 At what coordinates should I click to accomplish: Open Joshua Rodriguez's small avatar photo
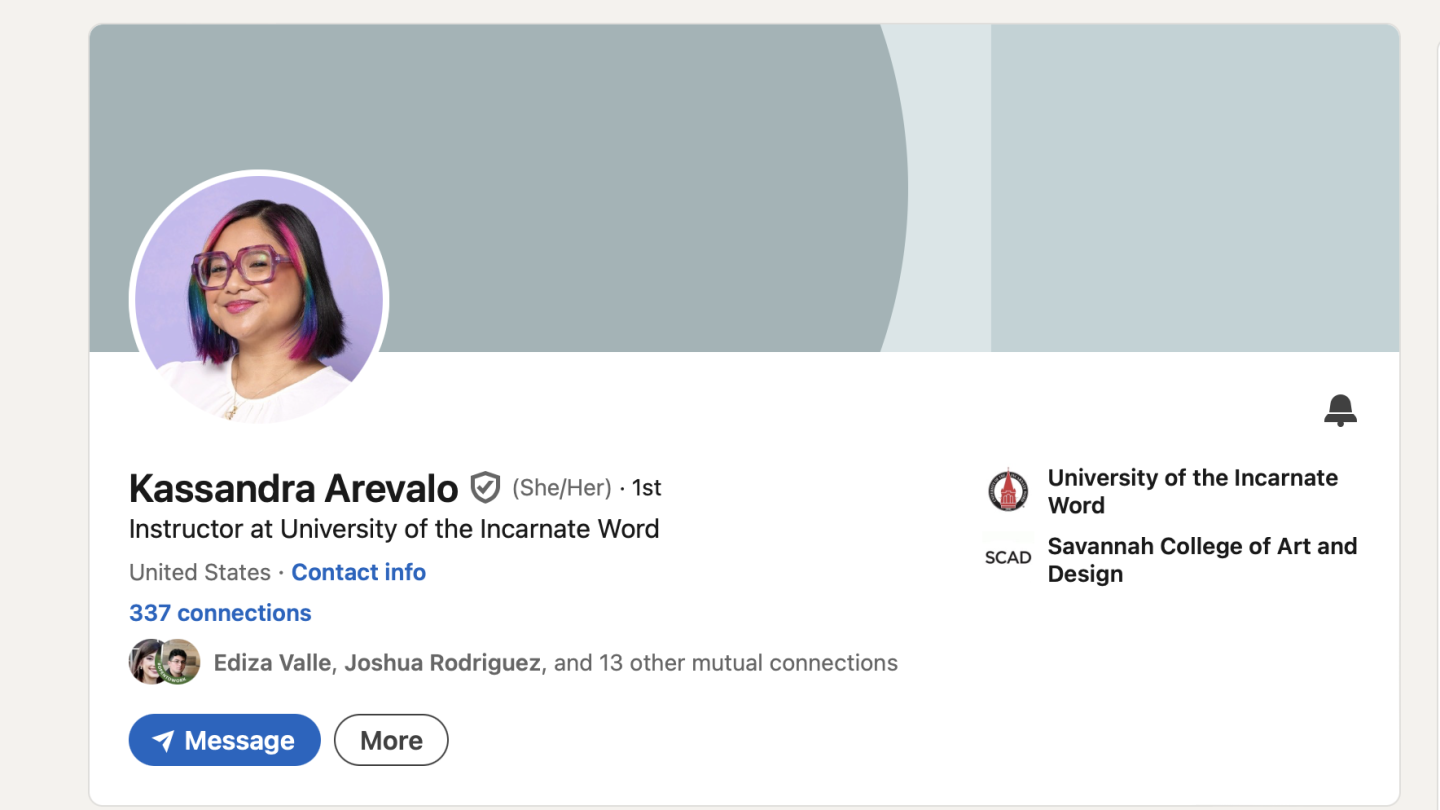[x=180, y=662]
